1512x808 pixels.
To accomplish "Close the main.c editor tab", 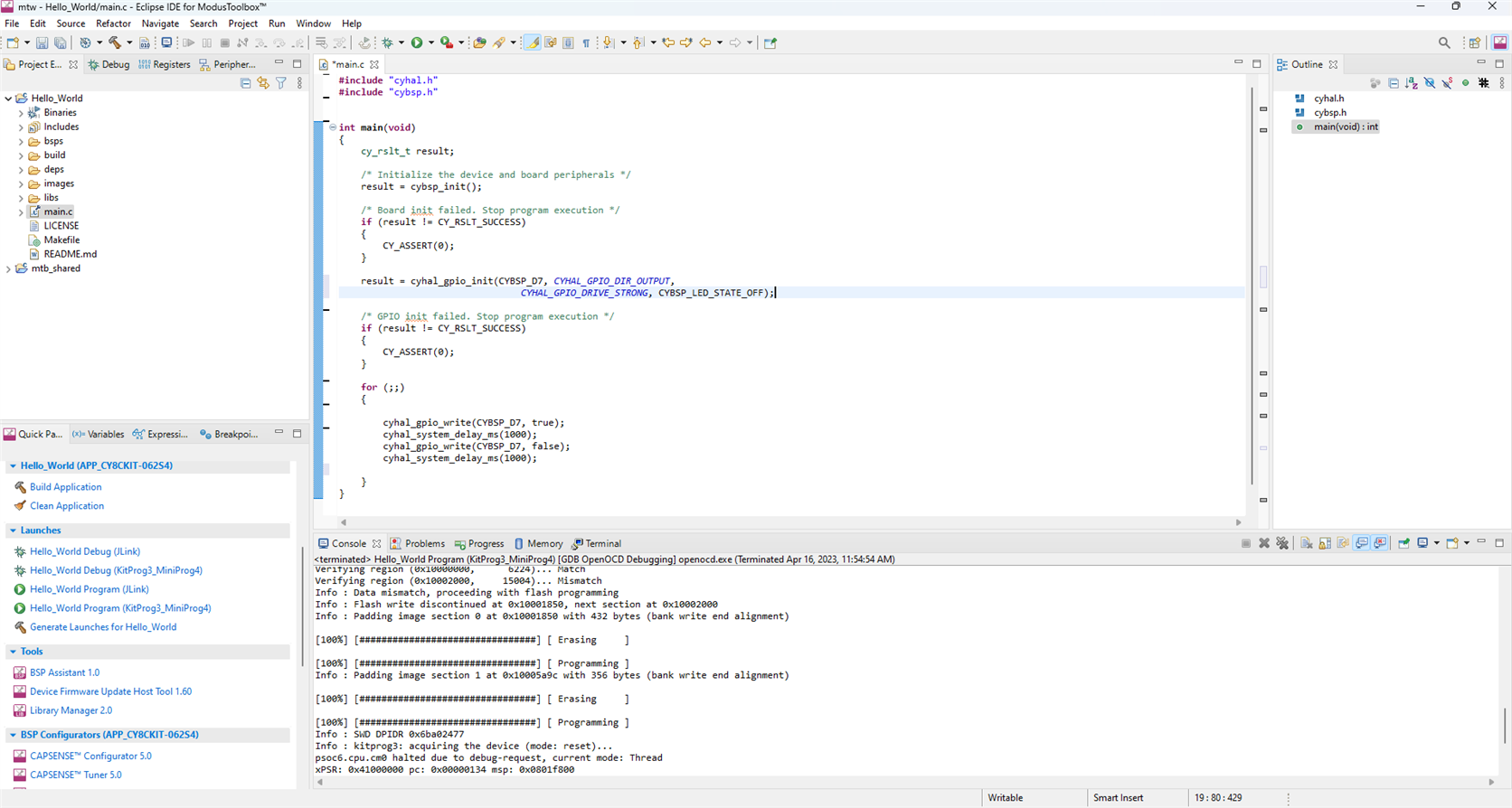I will [x=374, y=65].
